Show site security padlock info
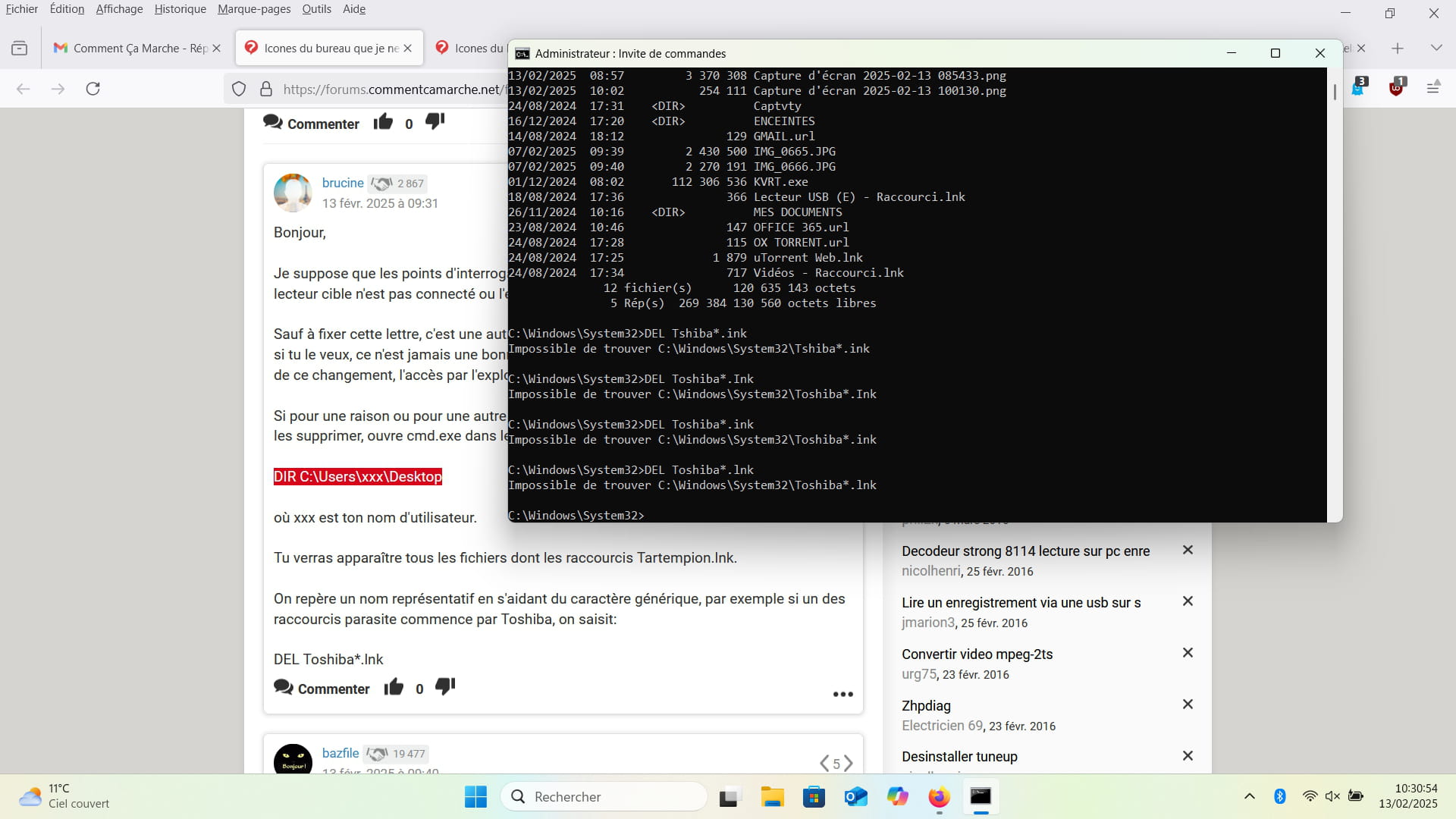Screen dimensions: 1456x819 point(266,89)
